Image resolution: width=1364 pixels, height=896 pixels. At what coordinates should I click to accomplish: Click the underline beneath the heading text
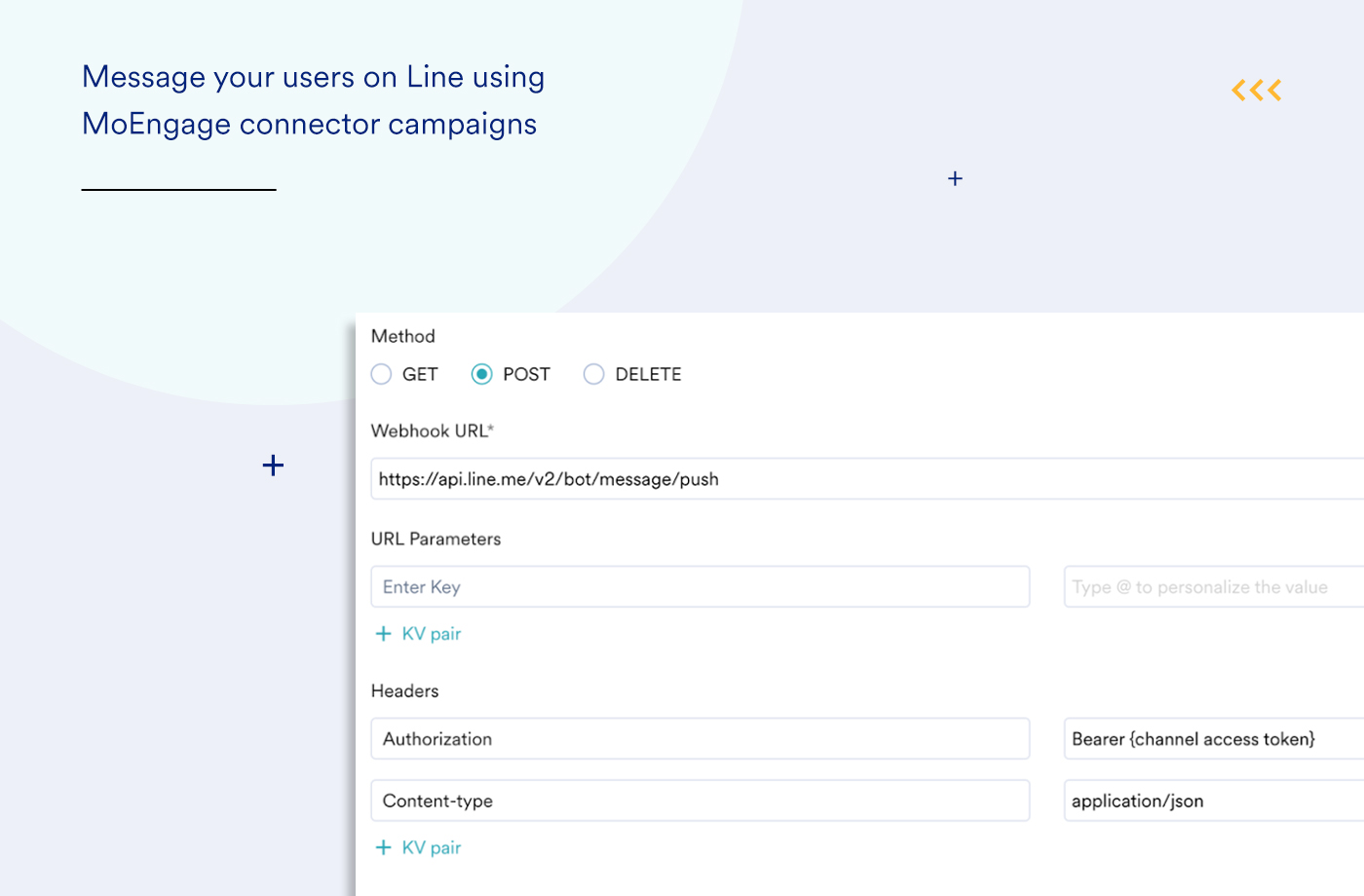[178, 189]
